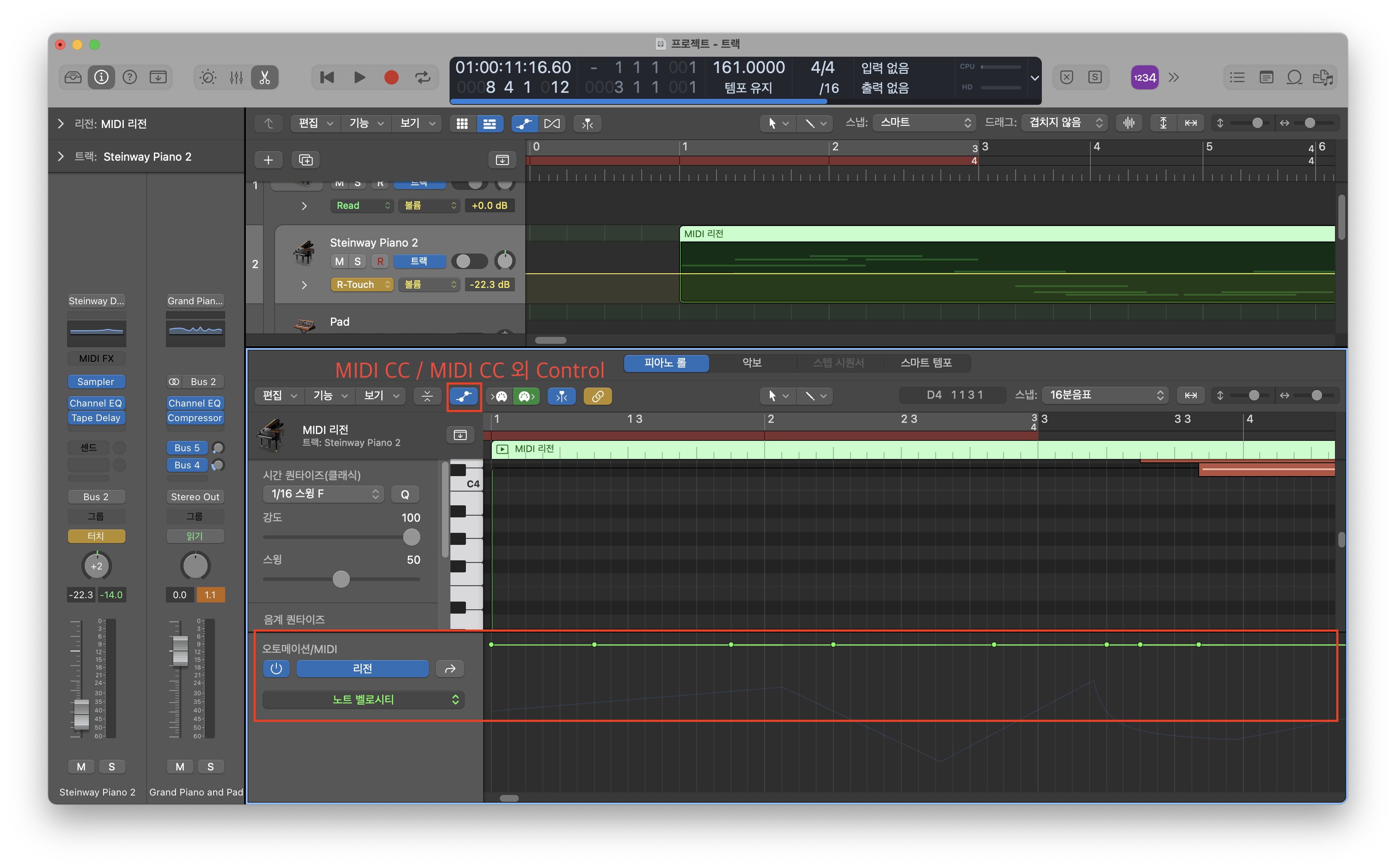Toggle the automation/MIDI power button

pyautogui.click(x=276, y=669)
